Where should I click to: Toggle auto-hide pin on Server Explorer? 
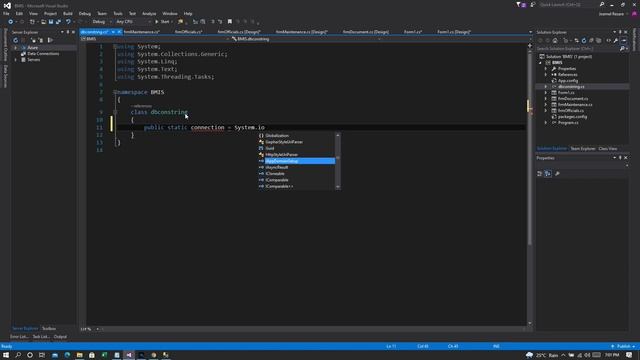coord(68,32)
